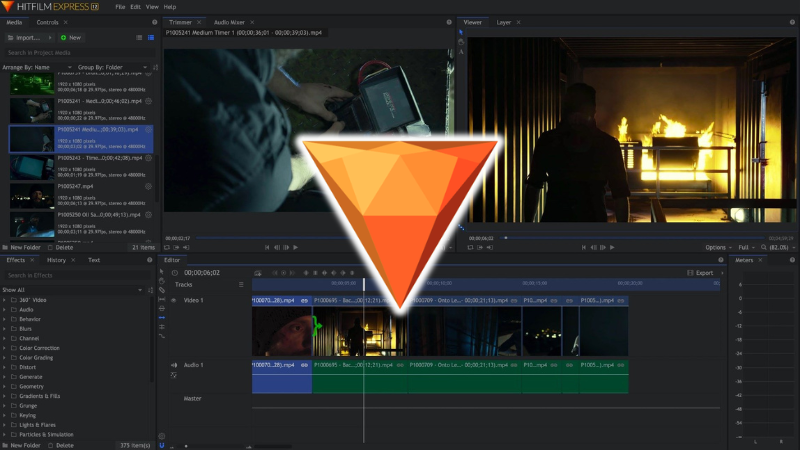
Task: Click the Trimmer scrubber bar
Action: 273,238
